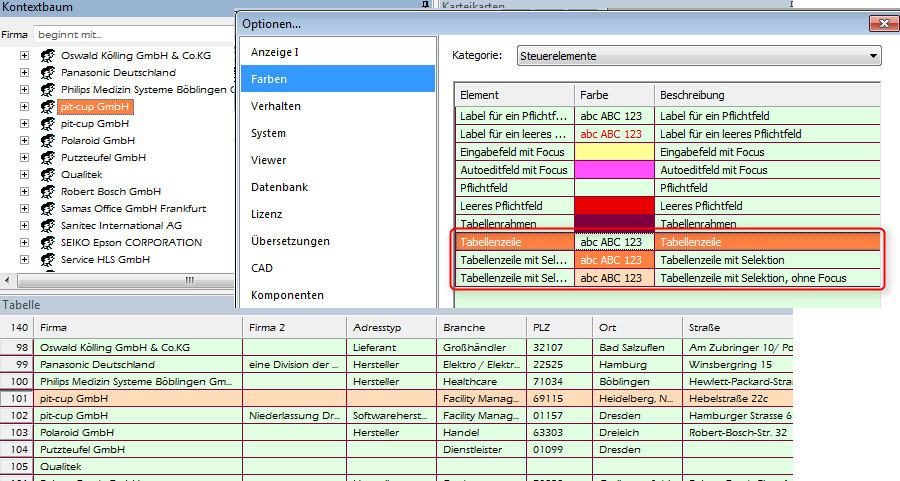Click company icon next to Putzteufel GmbH
This screenshot has width=900, height=481.
[48, 158]
